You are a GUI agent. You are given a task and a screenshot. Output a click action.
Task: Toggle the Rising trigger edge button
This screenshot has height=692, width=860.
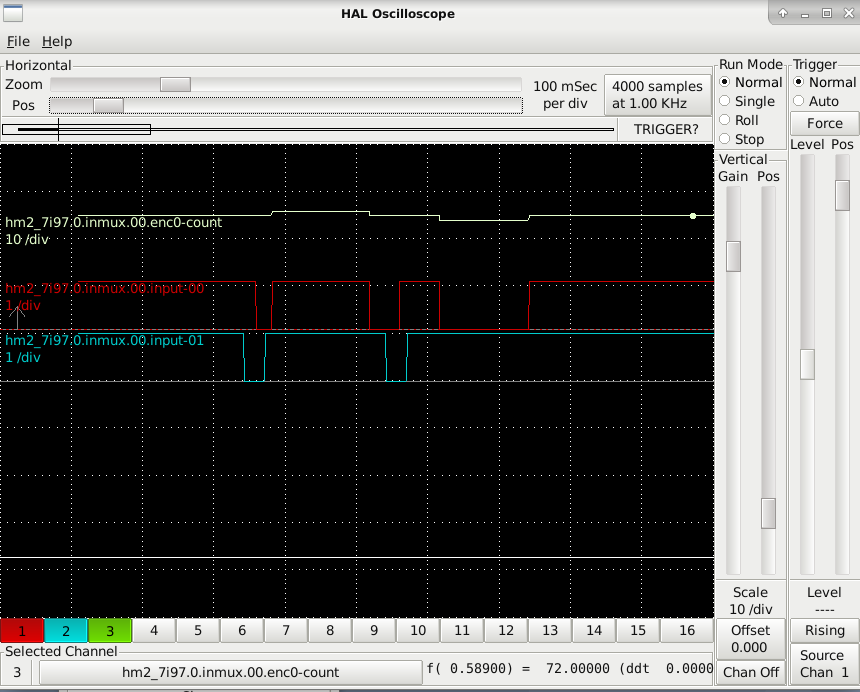824,631
